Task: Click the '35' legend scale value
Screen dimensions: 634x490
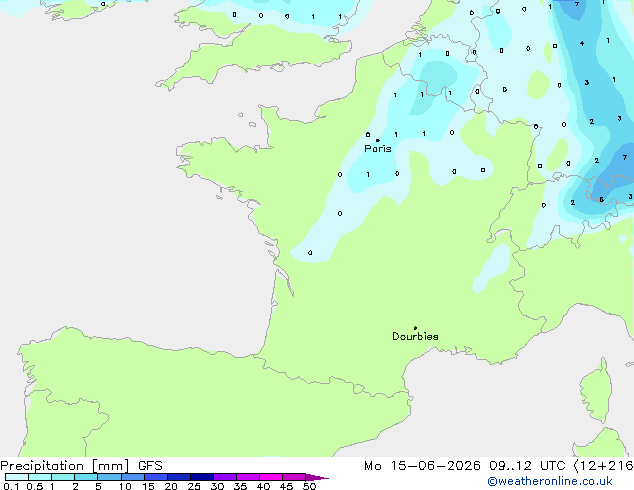Action: pyautogui.click(x=240, y=486)
